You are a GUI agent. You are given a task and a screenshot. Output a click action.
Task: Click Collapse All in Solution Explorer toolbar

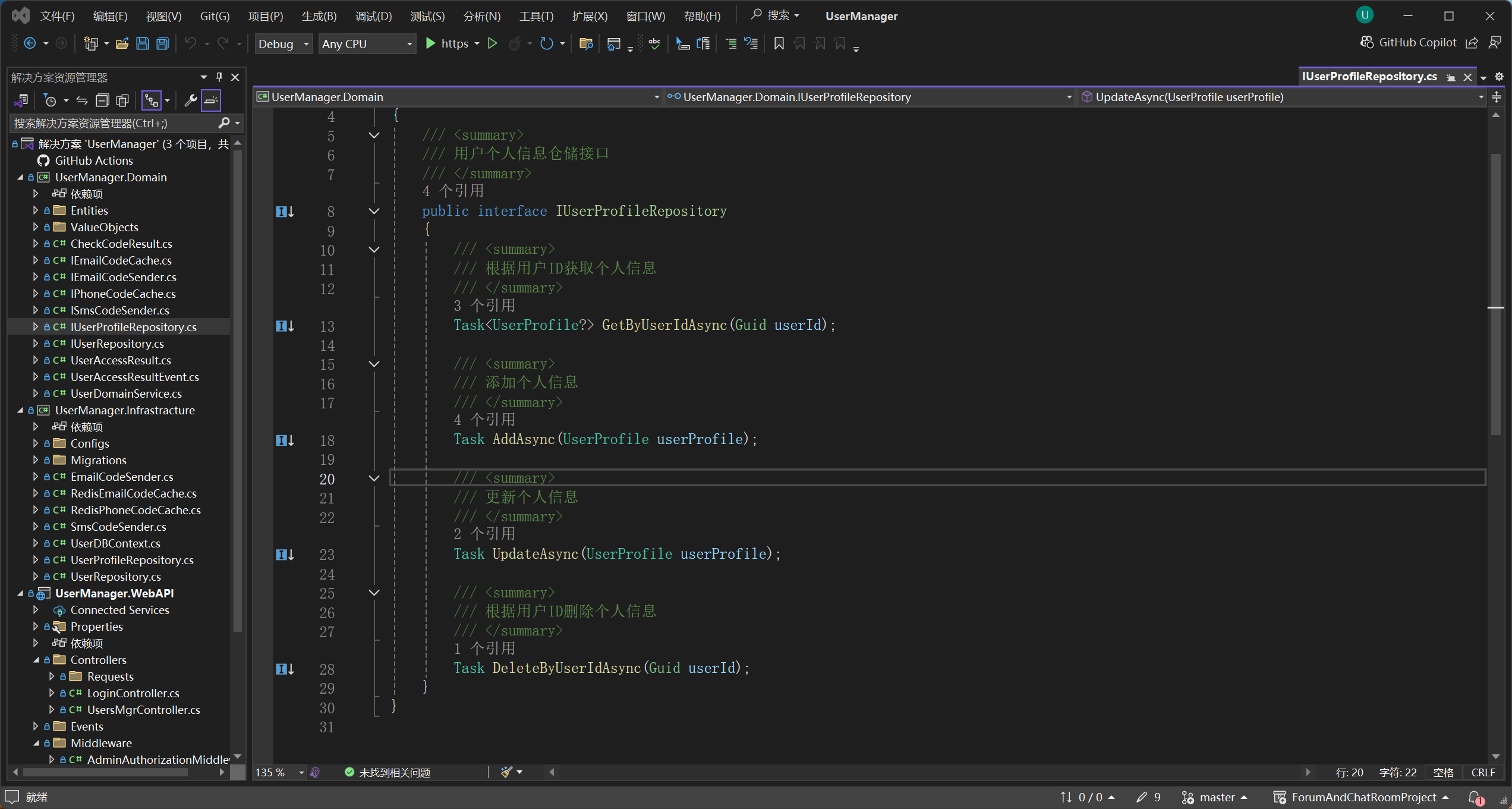point(102,100)
